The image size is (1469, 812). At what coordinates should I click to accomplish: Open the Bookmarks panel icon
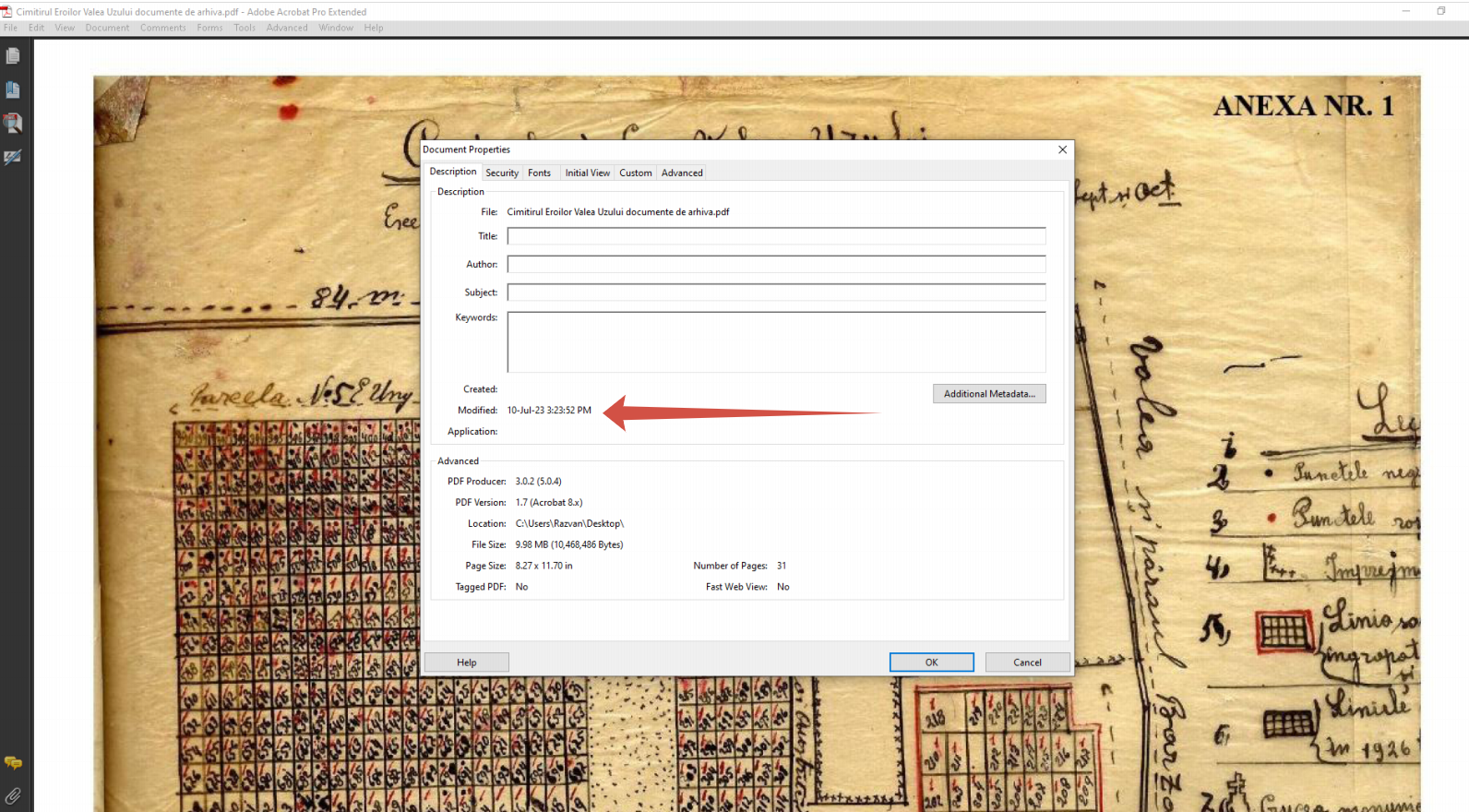13,90
